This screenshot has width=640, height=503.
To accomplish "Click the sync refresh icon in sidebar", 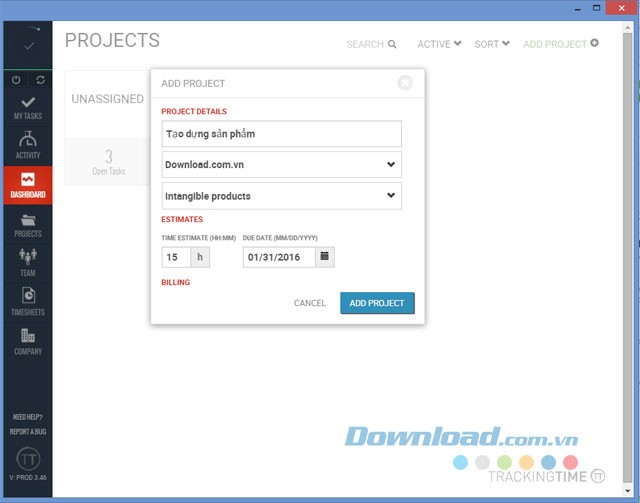I will tap(40, 79).
